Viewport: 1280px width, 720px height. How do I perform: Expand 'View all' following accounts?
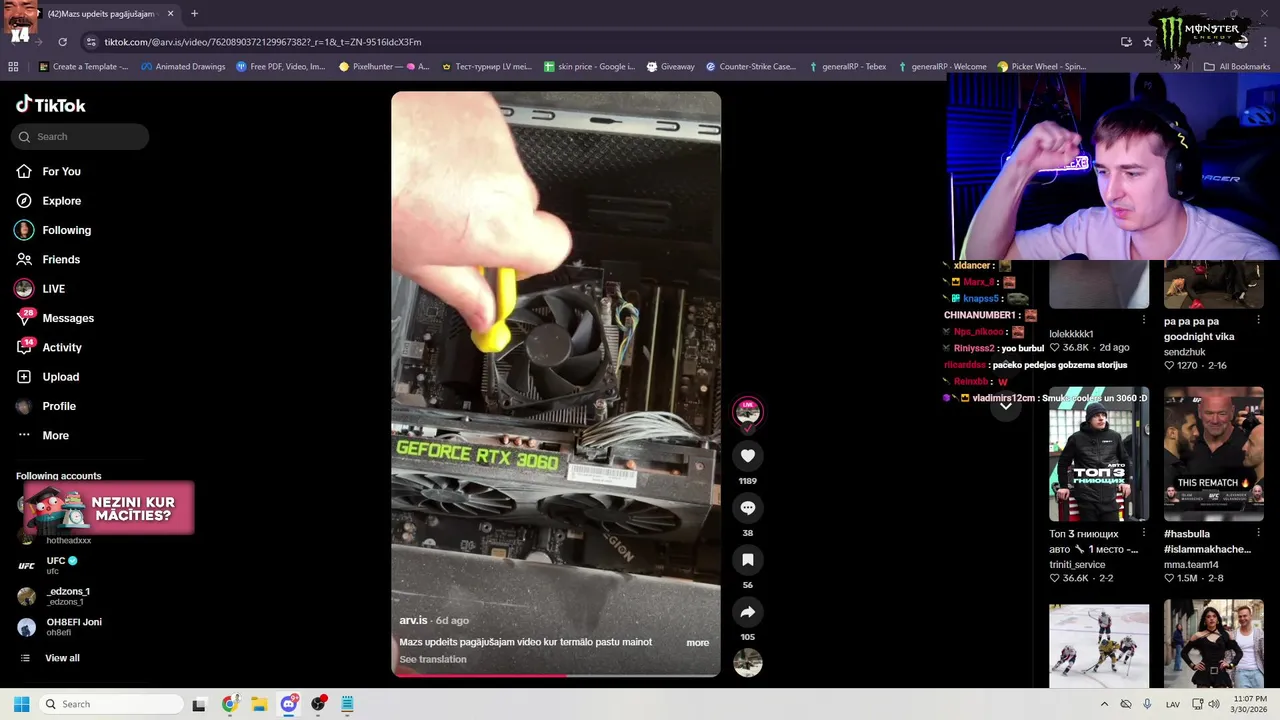click(62, 658)
